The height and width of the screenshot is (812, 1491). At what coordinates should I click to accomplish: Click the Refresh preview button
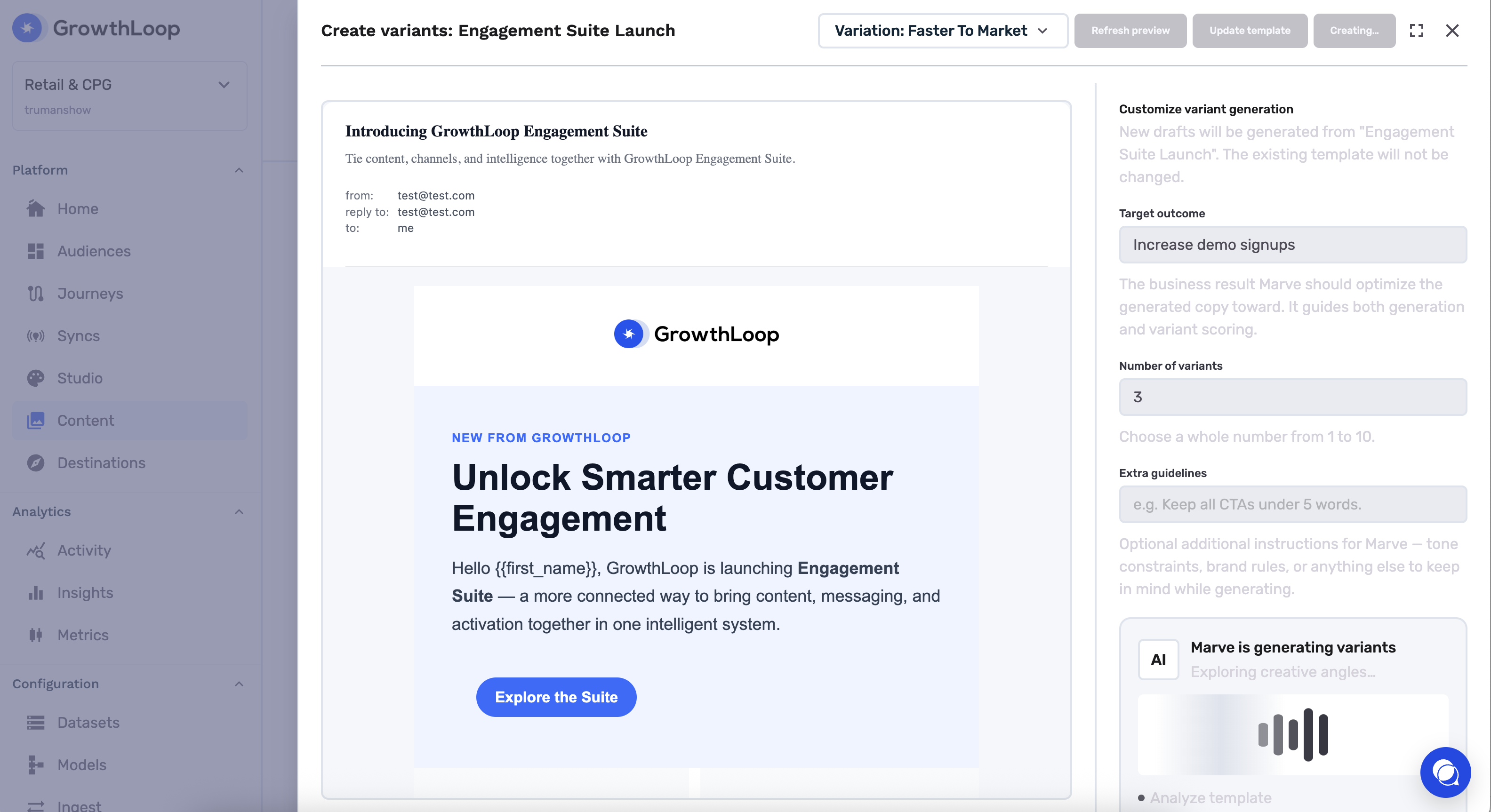pyautogui.click(x=1130, y=31)
